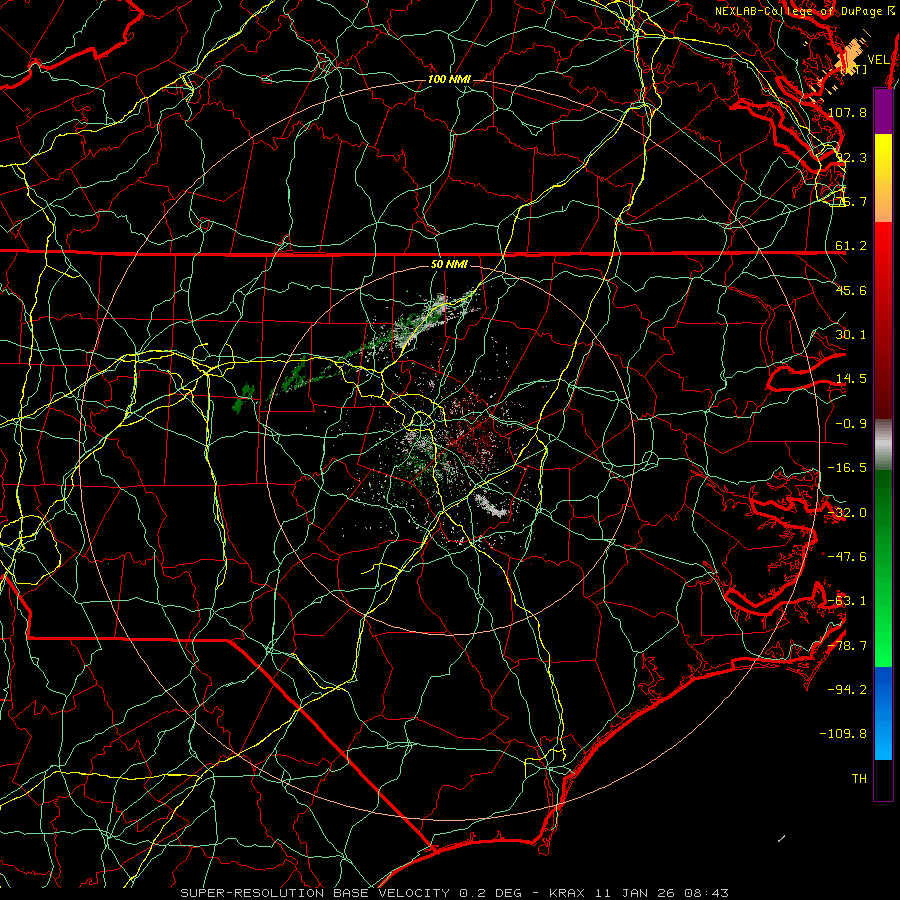900x900 pixels.
Task: Pick the purple segment of the velocity color bar
Action: [883, 111]
